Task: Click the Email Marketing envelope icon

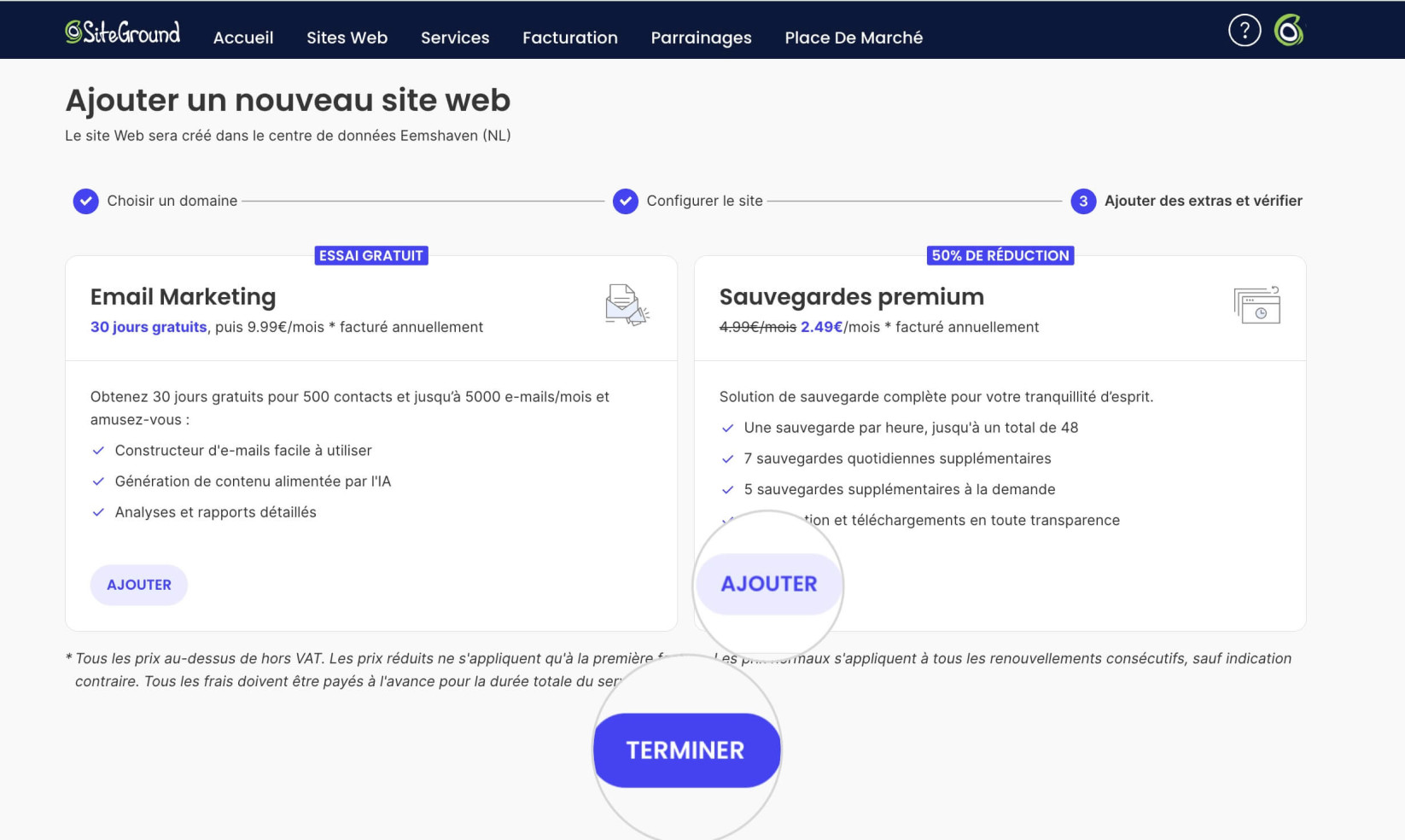Action: pos(627,306)
